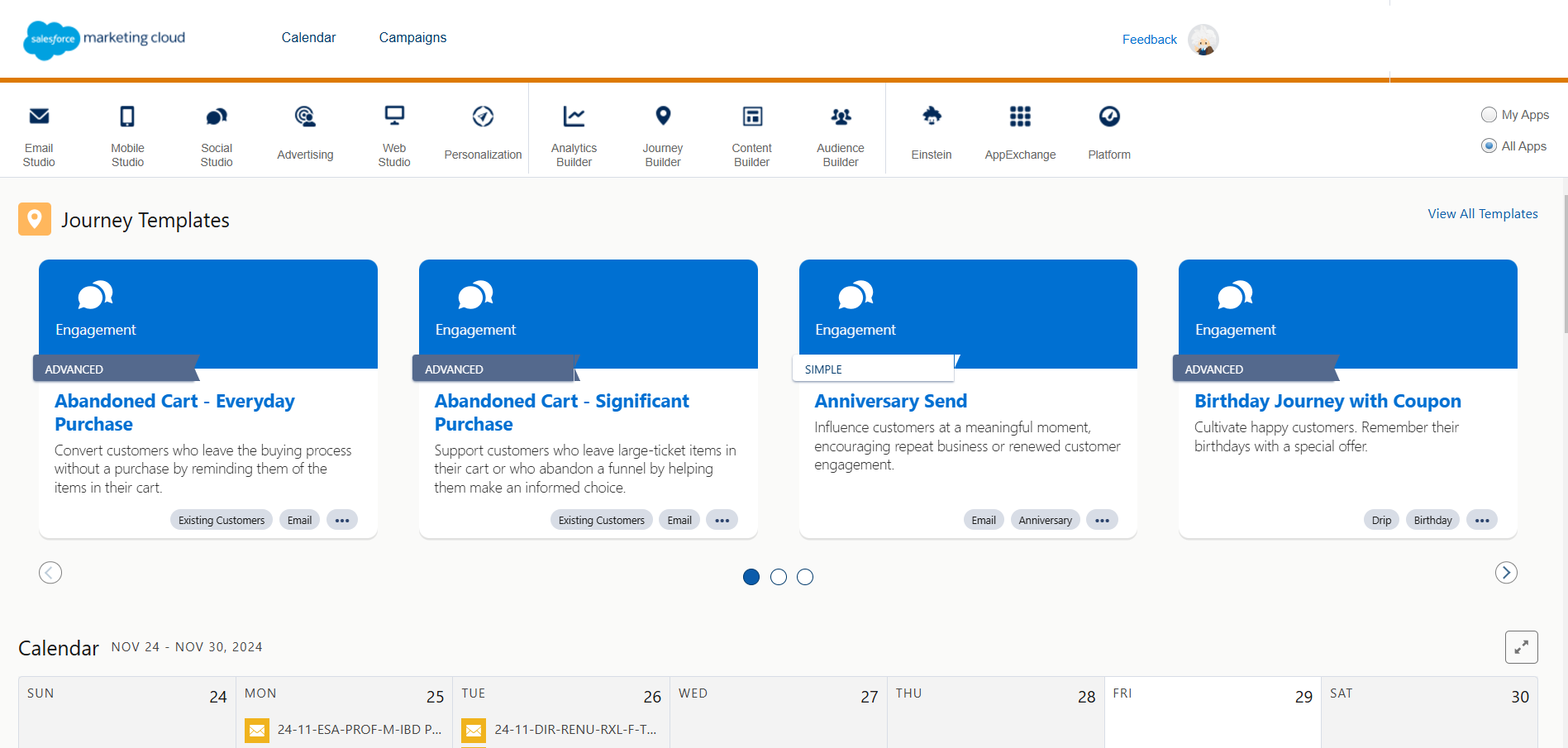Screen dimensions: 1568x748
Task: Open Abandoned Cart - Significant Purchase template
Action: tap(561, 412)
